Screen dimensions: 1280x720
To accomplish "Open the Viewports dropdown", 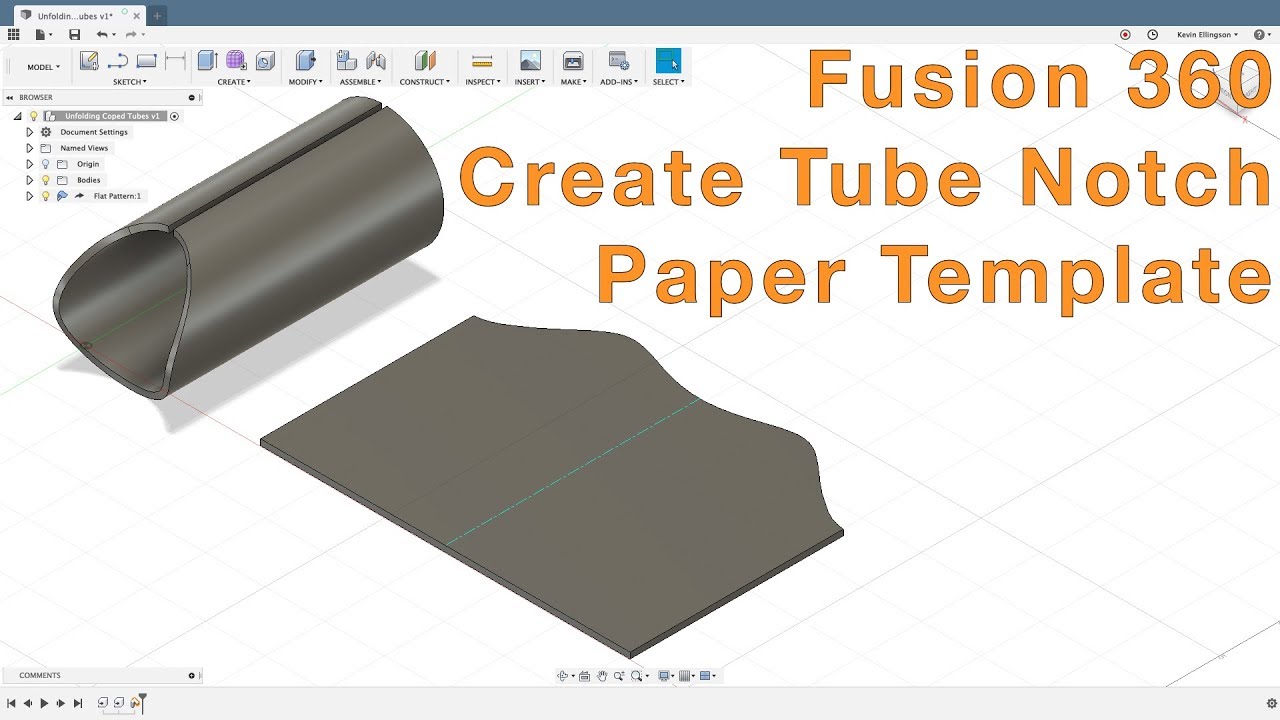I will coord(708,676).
